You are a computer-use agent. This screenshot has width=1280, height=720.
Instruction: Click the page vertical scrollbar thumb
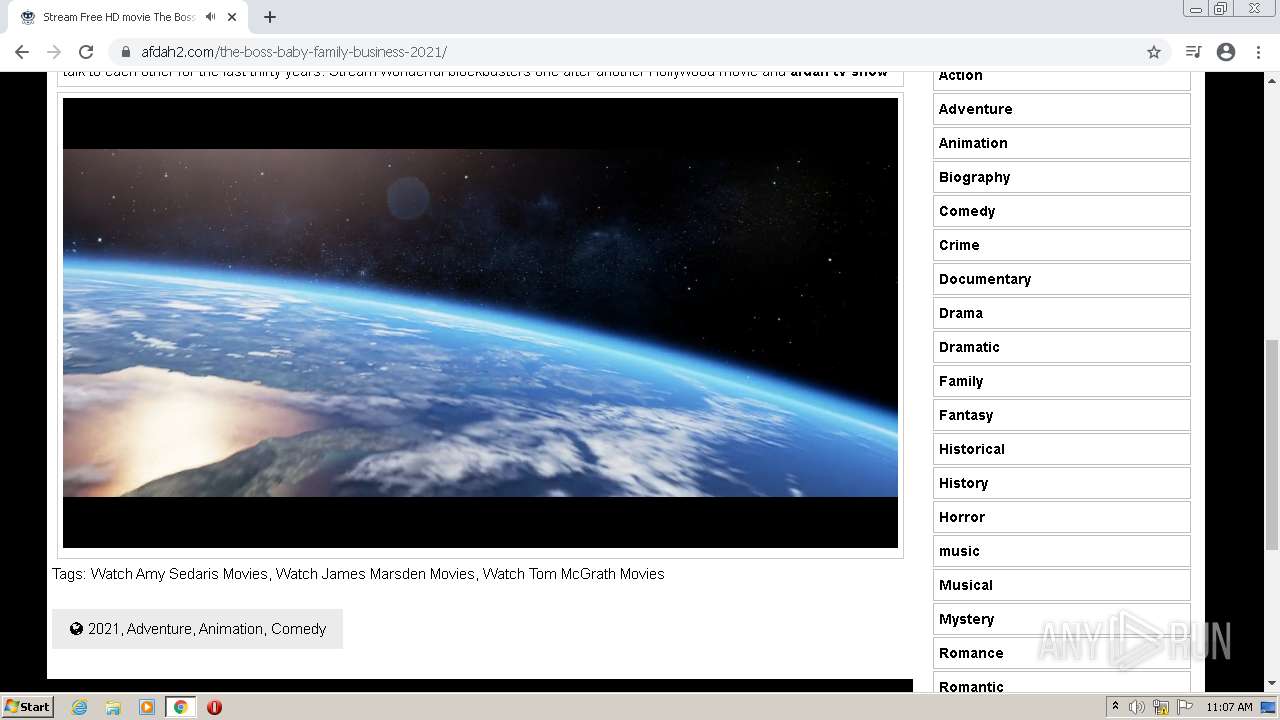pos(1271,444)
